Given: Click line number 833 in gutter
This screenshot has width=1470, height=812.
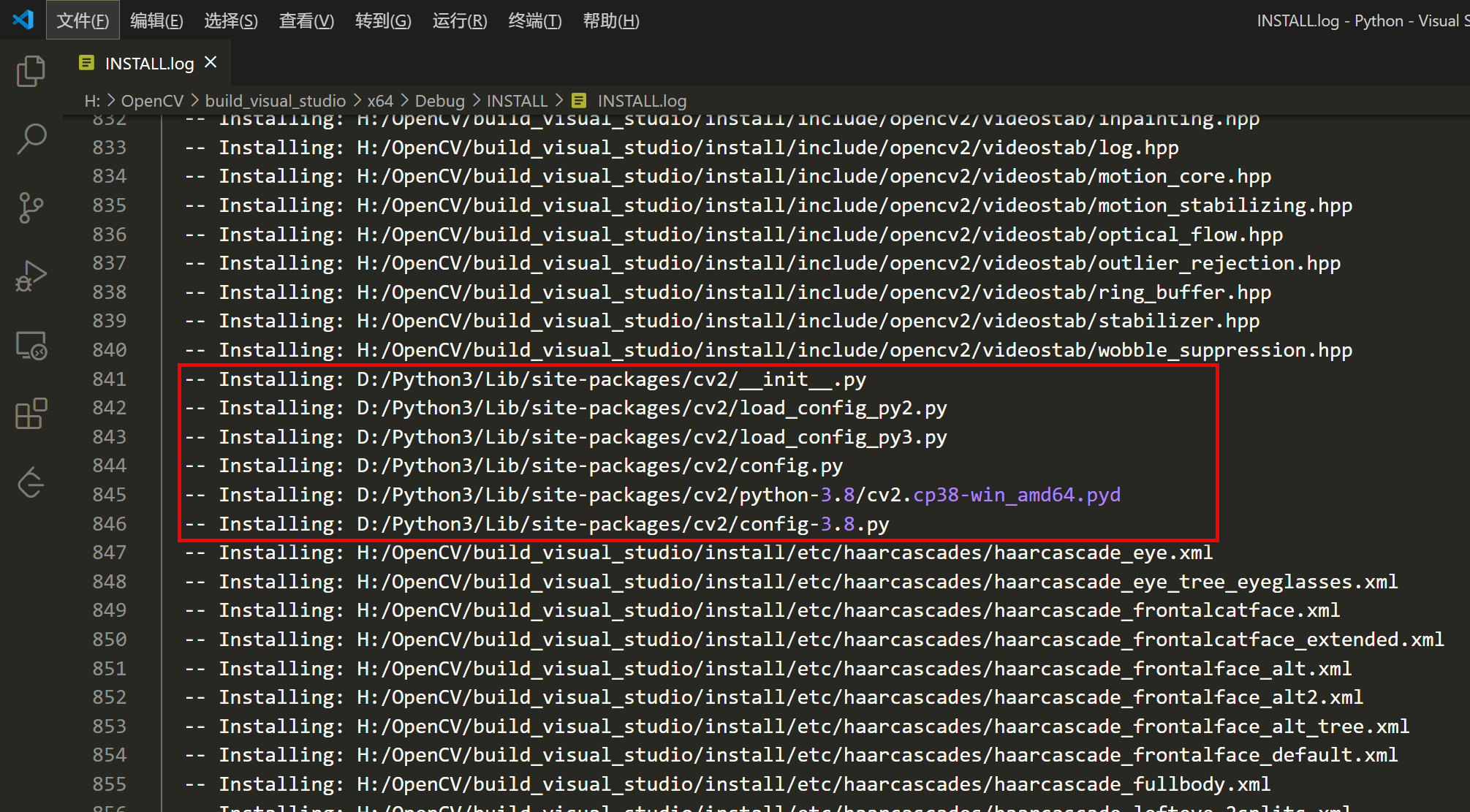Looking at the screenshot, I should [109, 148].
